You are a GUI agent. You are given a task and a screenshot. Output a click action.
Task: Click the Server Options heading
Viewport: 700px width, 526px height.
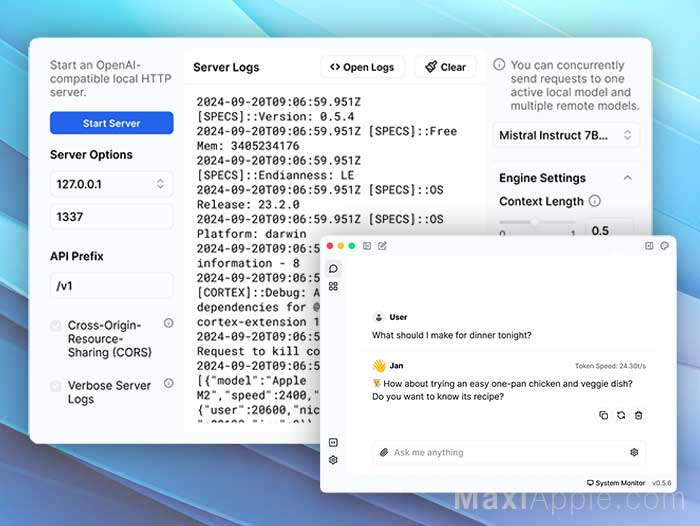tap(92, 155)
